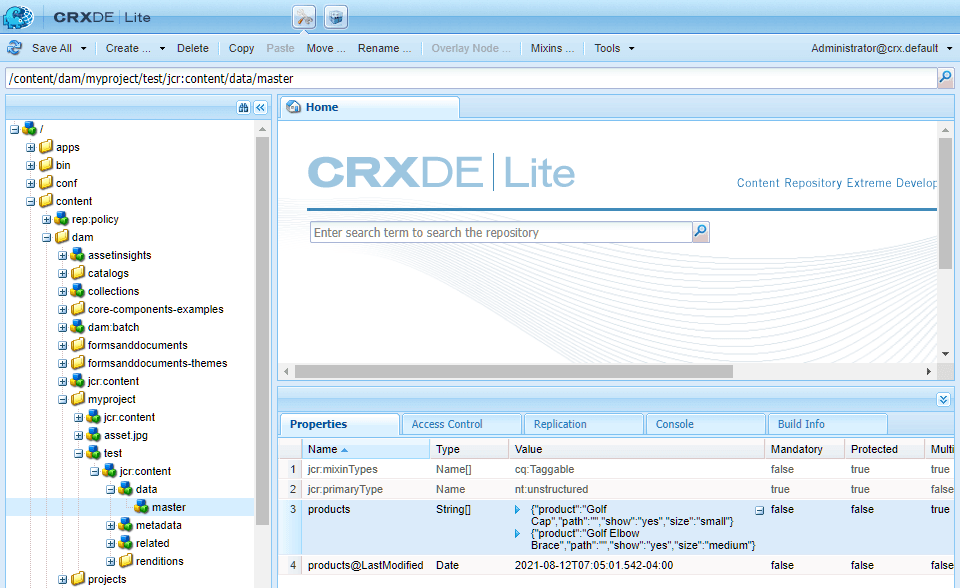Click the renditions folder icon

point(126,560)
